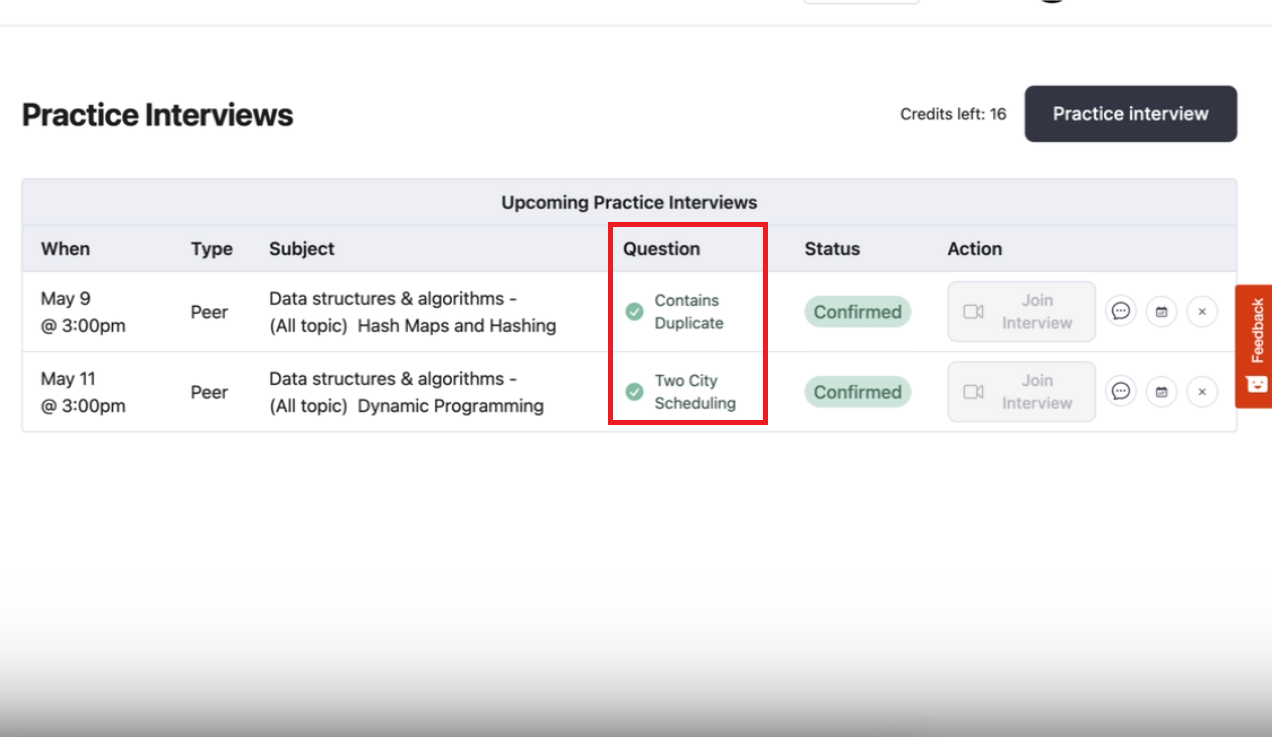Click Confirmed status badge for May 9
The height and width of the screenshot is (737, 1272).
pyautogui.click(x=857, y=312)
